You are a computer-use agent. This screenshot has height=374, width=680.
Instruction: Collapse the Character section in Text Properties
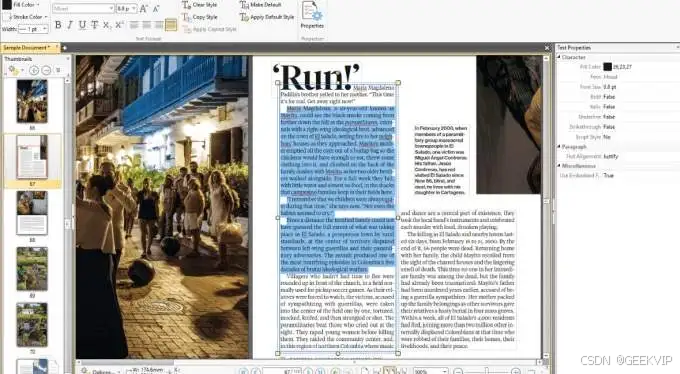tap(559, 57)
